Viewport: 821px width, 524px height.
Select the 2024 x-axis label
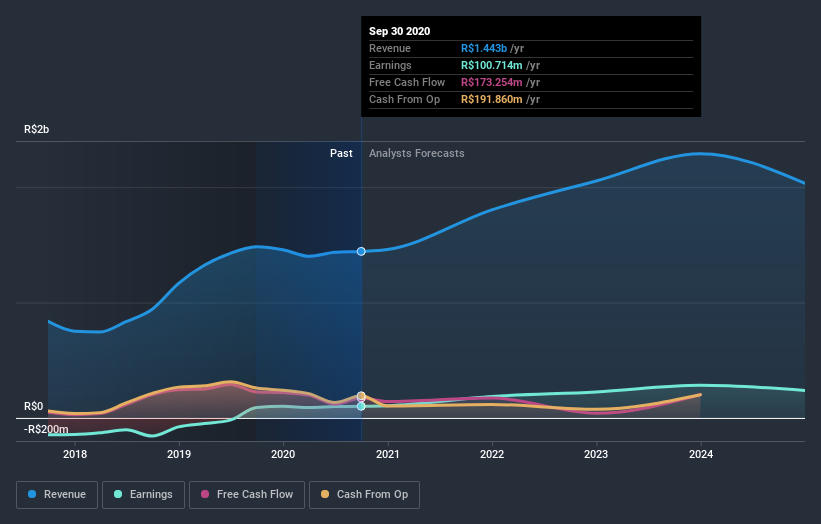pos(701,454)
